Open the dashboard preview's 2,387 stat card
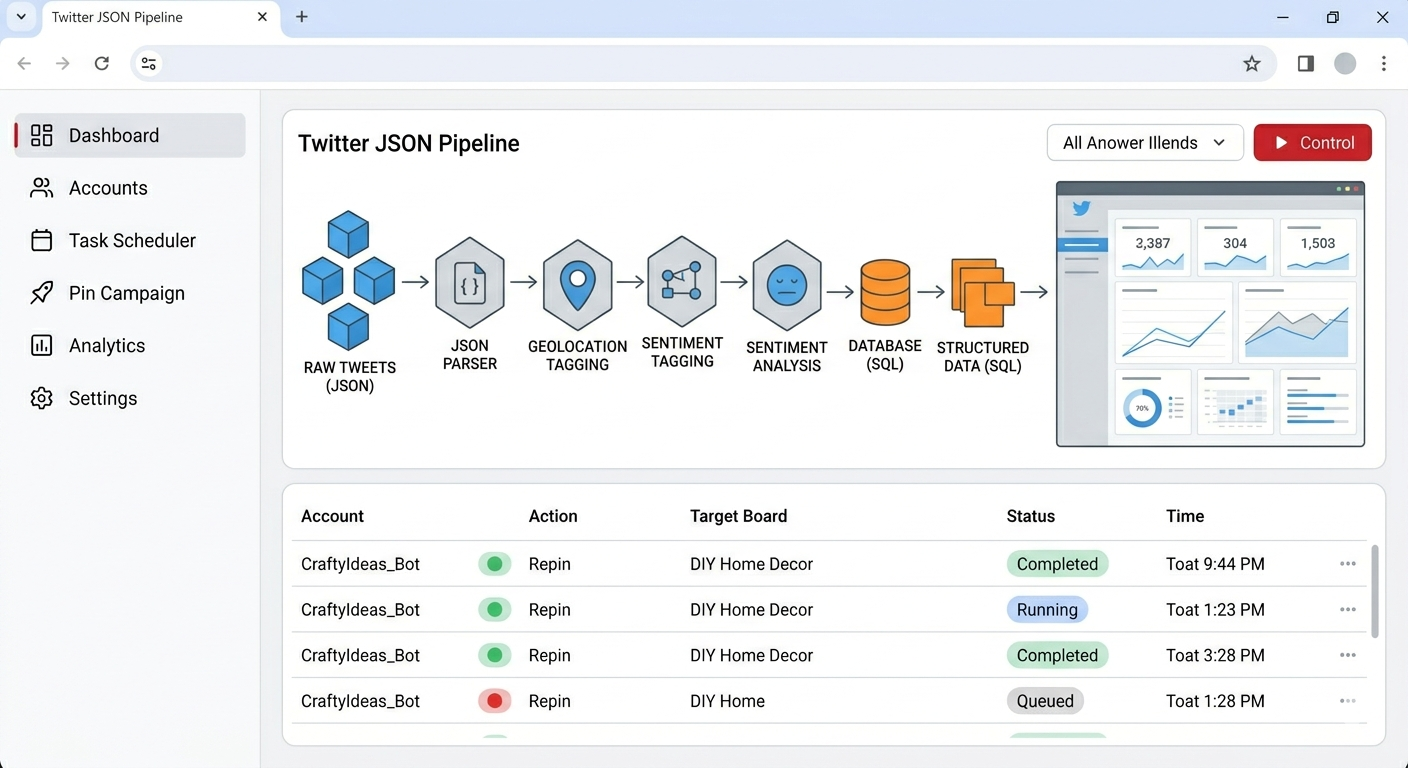Viewport: 1408px width, 768px height. (x=1153, y=247)
